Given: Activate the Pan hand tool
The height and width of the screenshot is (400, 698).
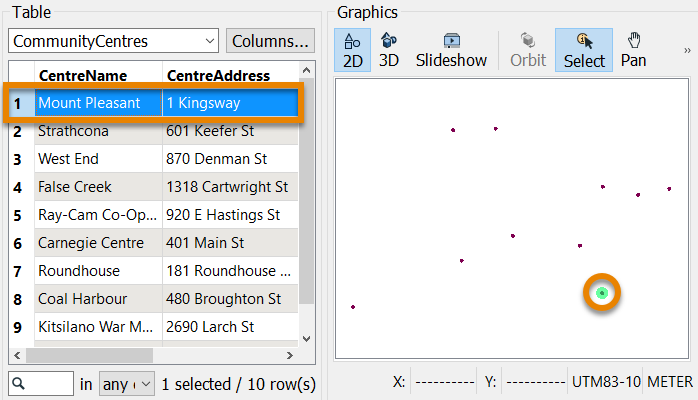Looking at the screenshot, I should click(x=633, y=50).
